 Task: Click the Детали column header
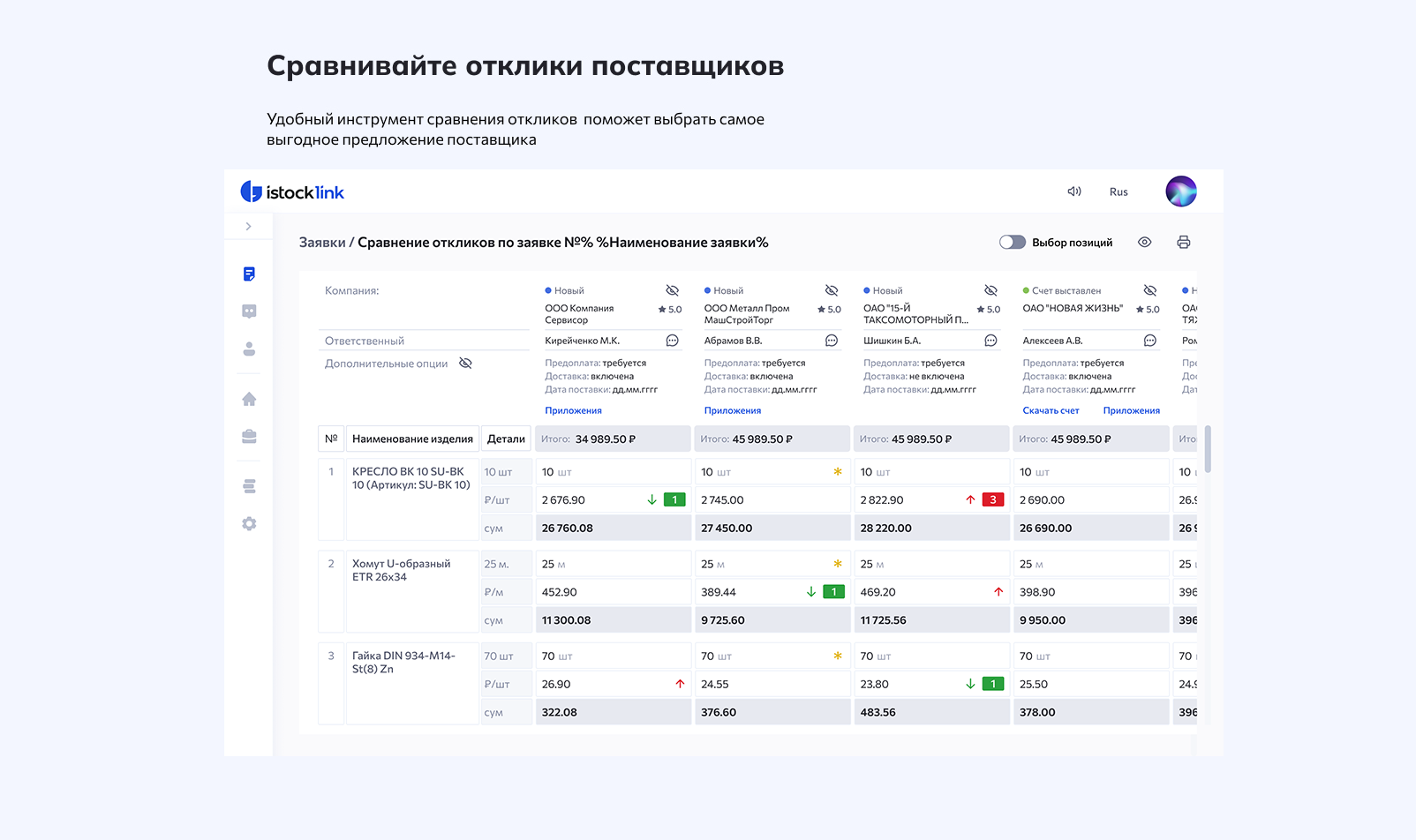(507, 439)
